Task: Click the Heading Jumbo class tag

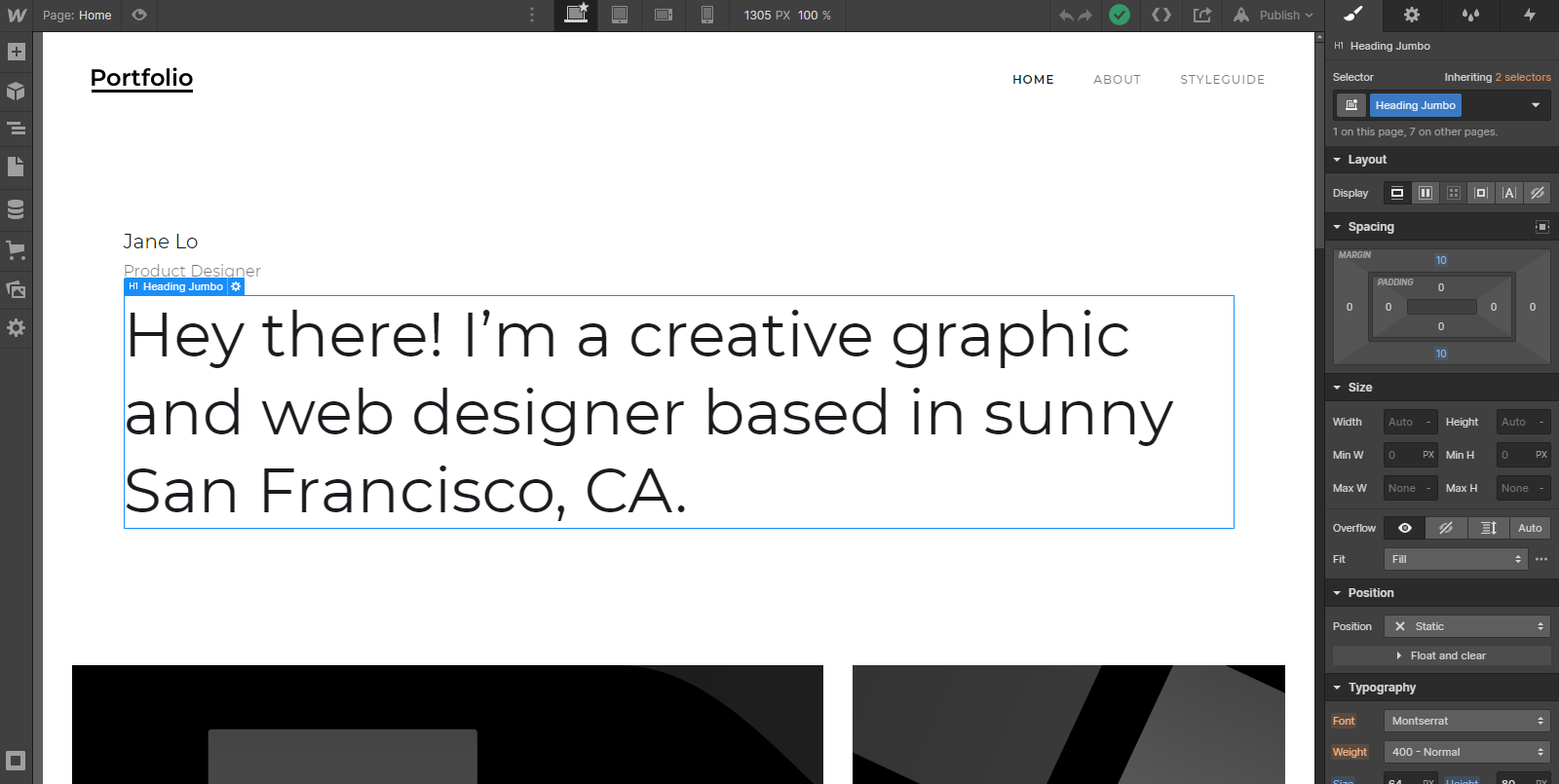Action: pos(1416,105)
